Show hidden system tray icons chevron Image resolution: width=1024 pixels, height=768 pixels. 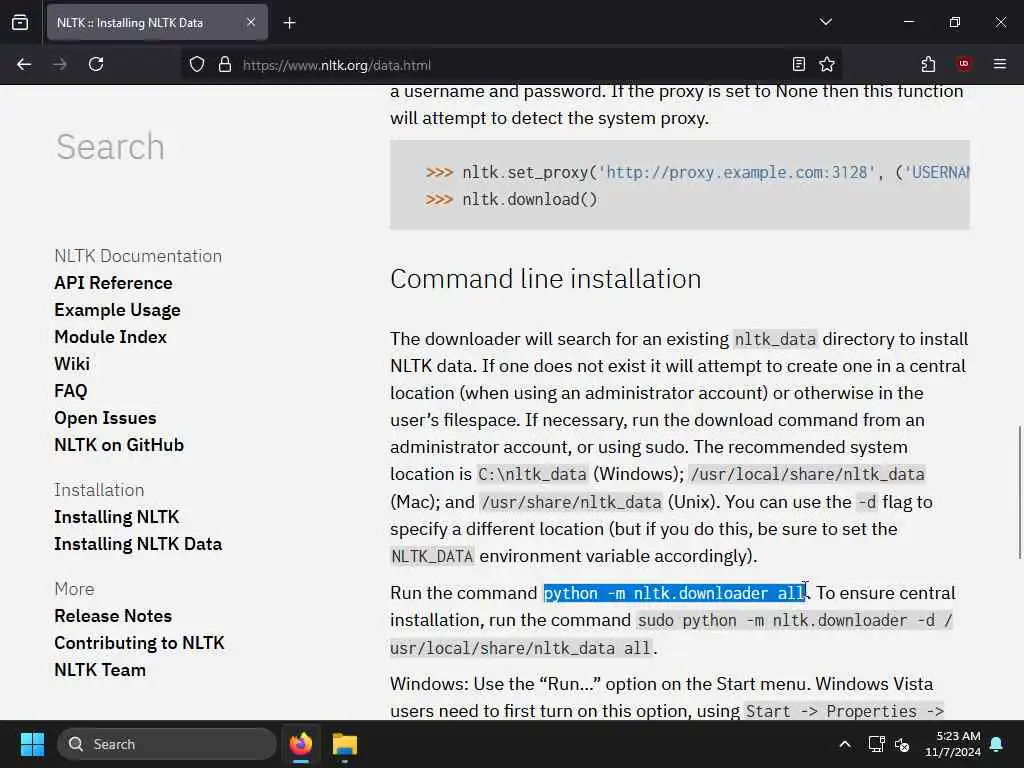844,744
